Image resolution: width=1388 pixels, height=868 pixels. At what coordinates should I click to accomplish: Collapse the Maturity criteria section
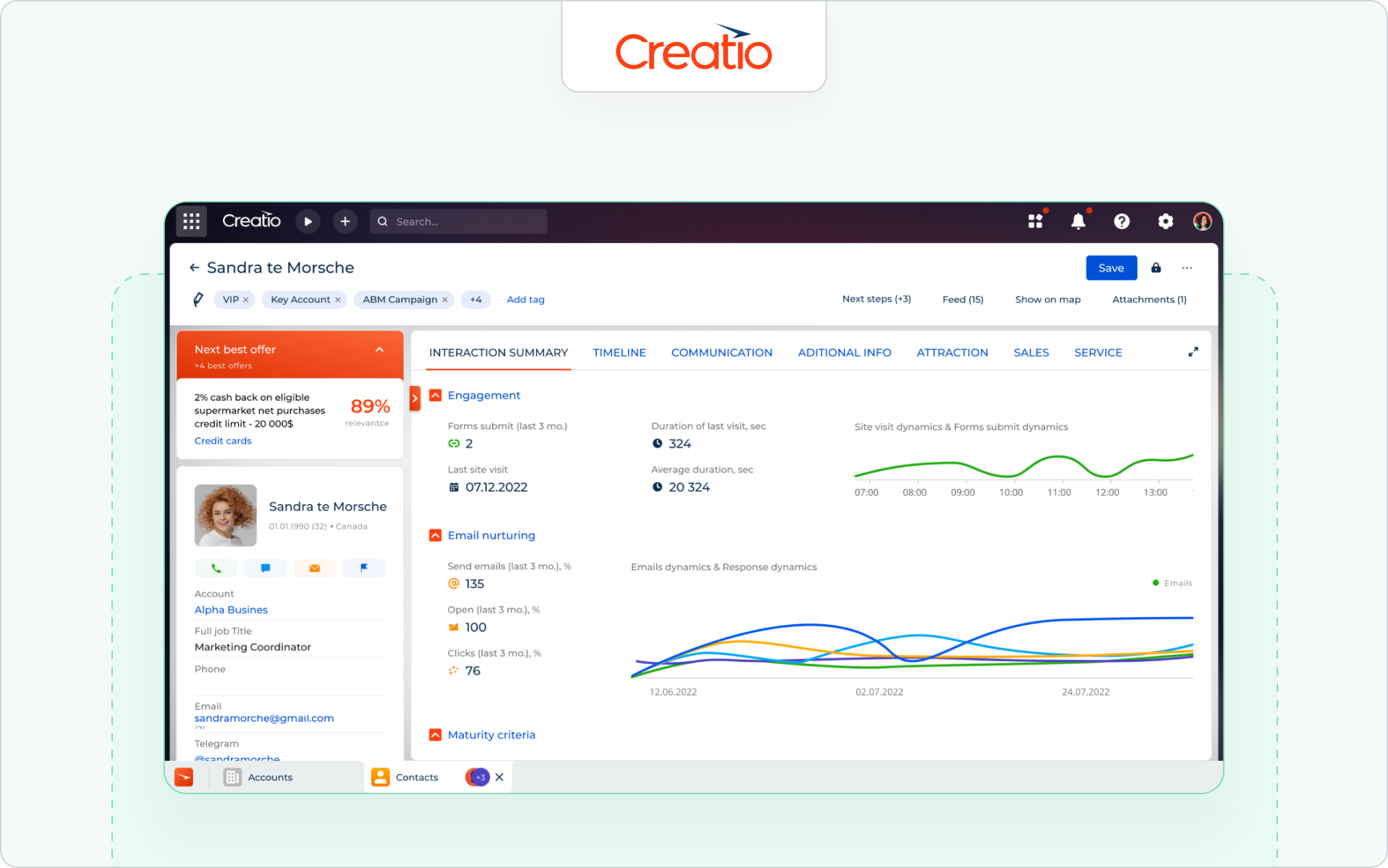(x=435, y=735)
